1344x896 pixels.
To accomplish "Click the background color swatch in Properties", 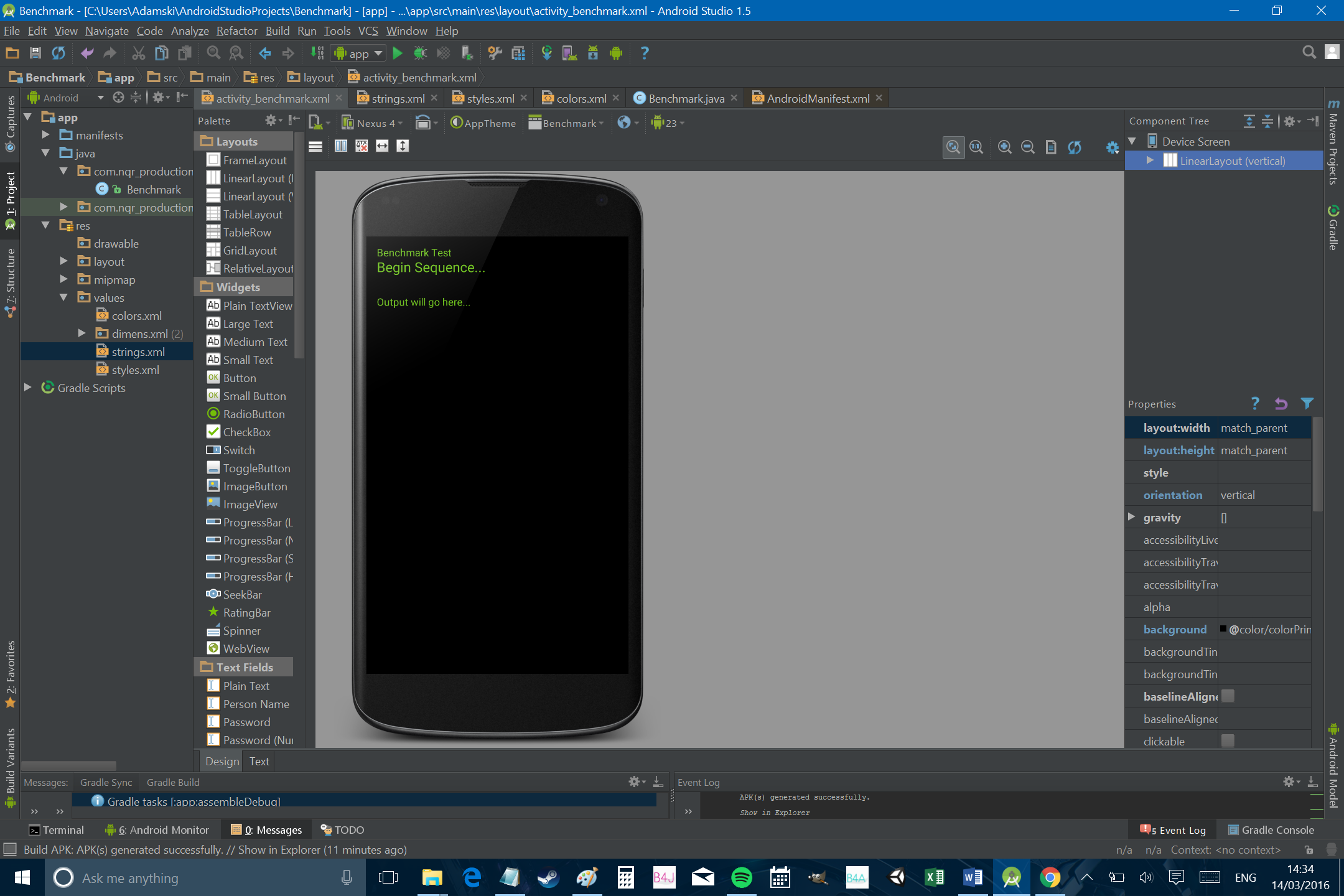I will coord(1223,629).
